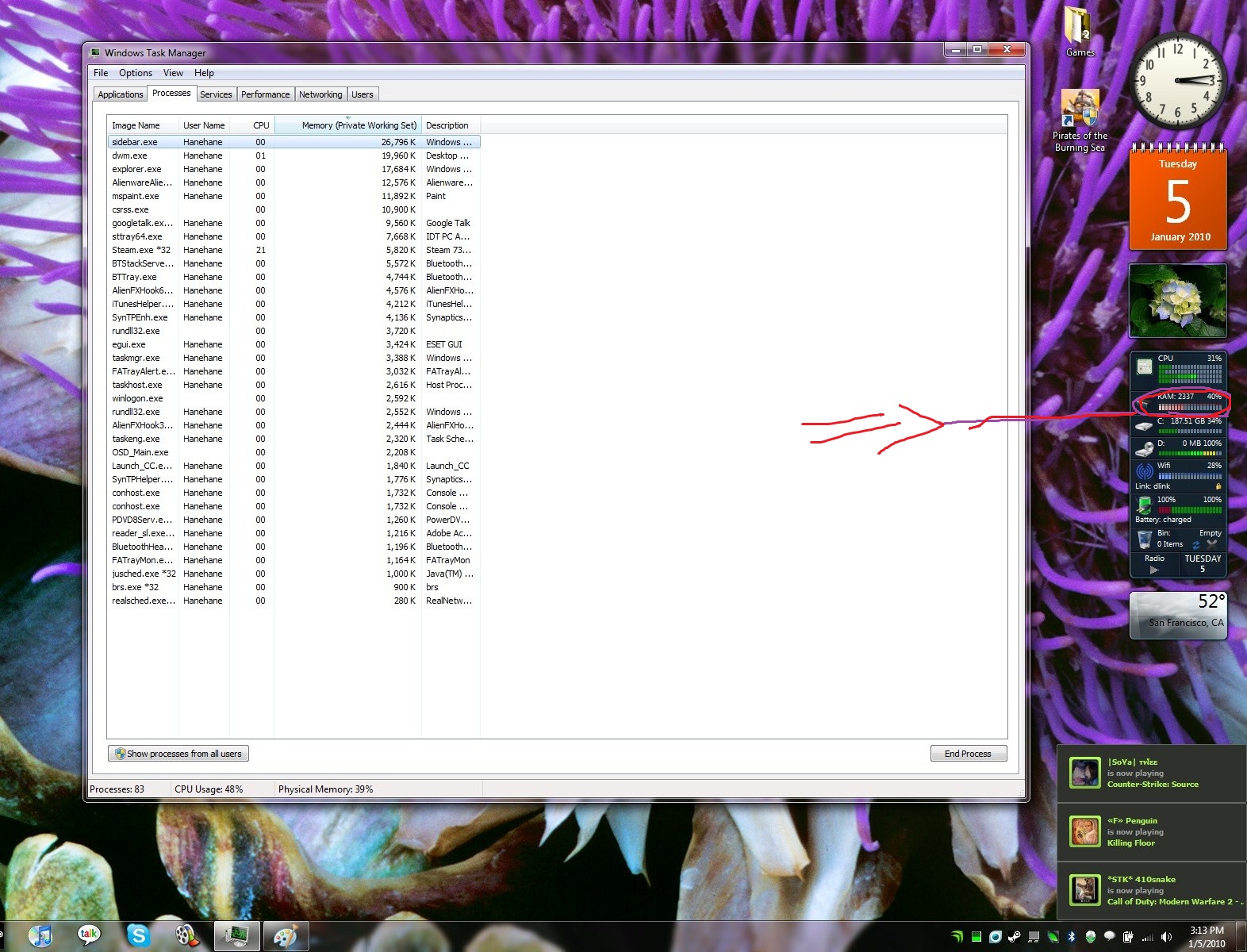
Task: Switch to the Performance tab
Action: pyautogui.click(x=265, y=94)
